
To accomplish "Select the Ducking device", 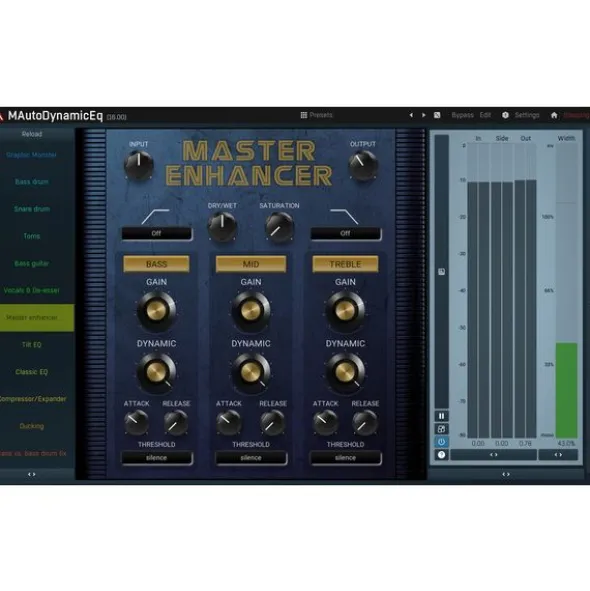I will tap(32, 426).
